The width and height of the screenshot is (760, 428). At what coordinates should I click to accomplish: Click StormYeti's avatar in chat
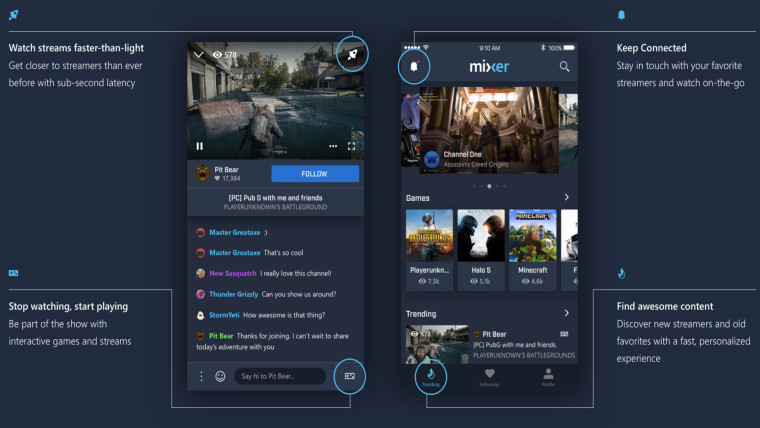[x=200, y=316]
